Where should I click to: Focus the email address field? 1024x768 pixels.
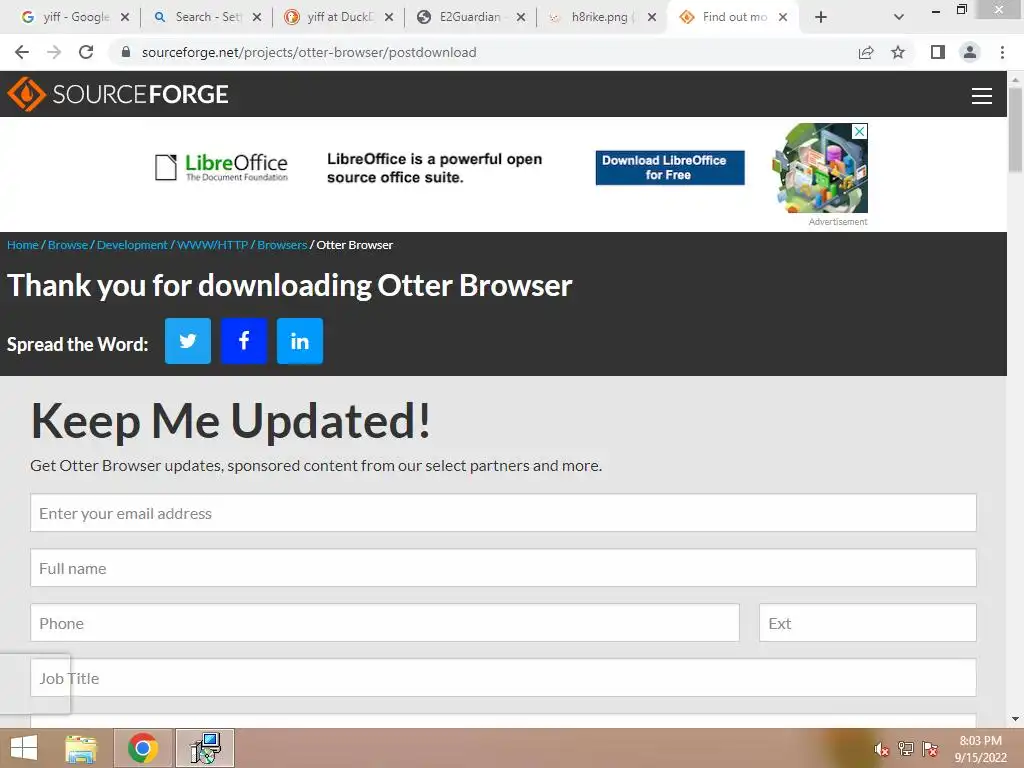504,513
